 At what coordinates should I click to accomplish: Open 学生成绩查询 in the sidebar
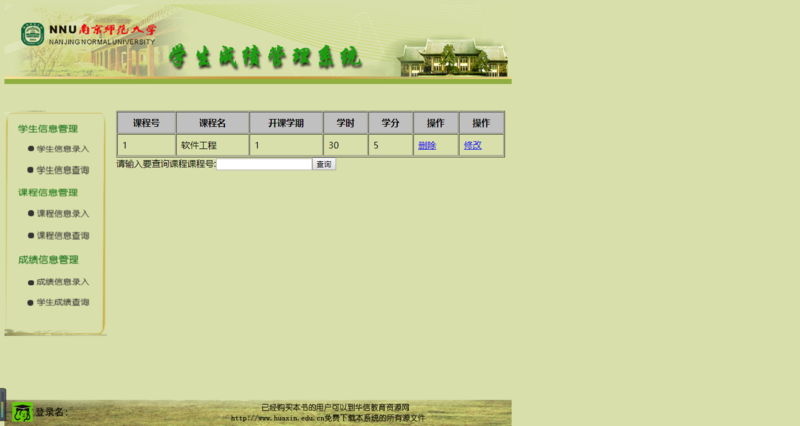63,302
